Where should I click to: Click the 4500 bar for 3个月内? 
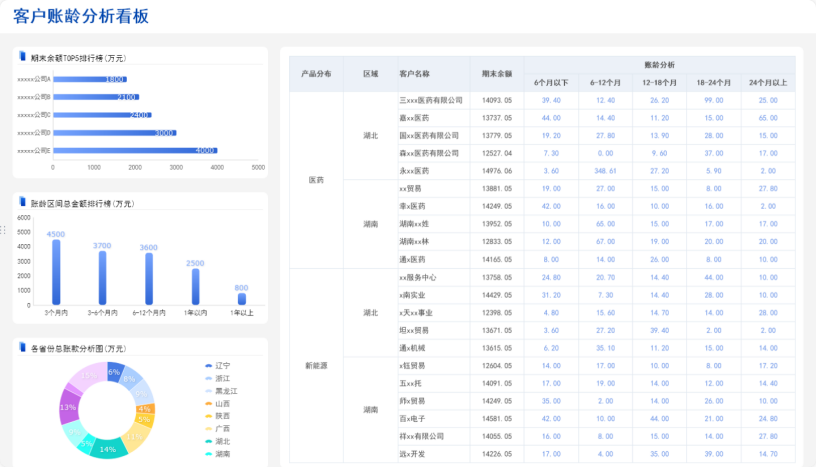pyautogui.click(x=56, y=272)
